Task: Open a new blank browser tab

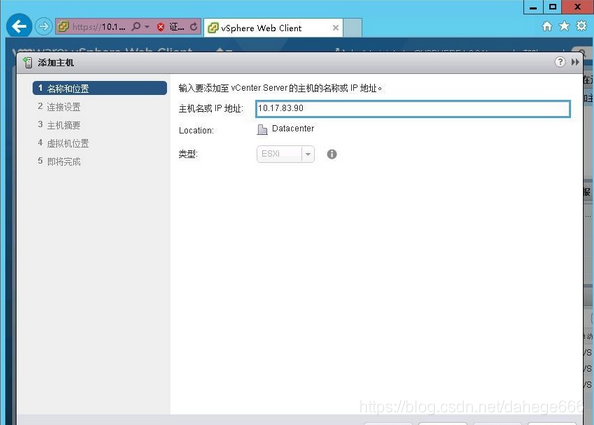Action: tap(353, 28)
